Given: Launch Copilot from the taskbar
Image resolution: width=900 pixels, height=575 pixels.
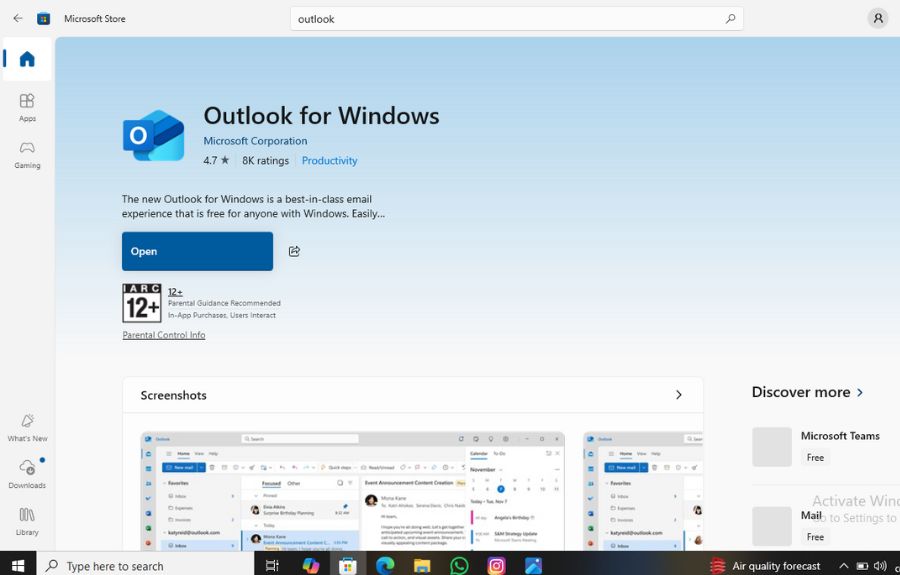Looking at the screenshot, I should pyautogui.click(x=311, y=566).
